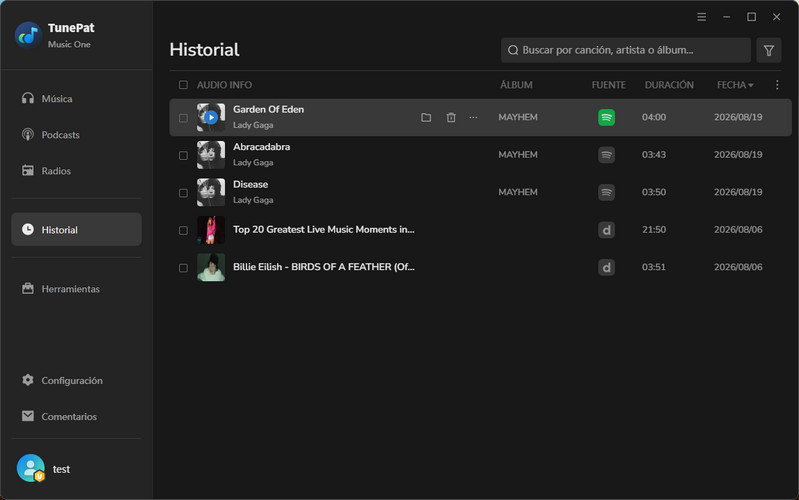Open Configuración settings

(x=76, y=380)
